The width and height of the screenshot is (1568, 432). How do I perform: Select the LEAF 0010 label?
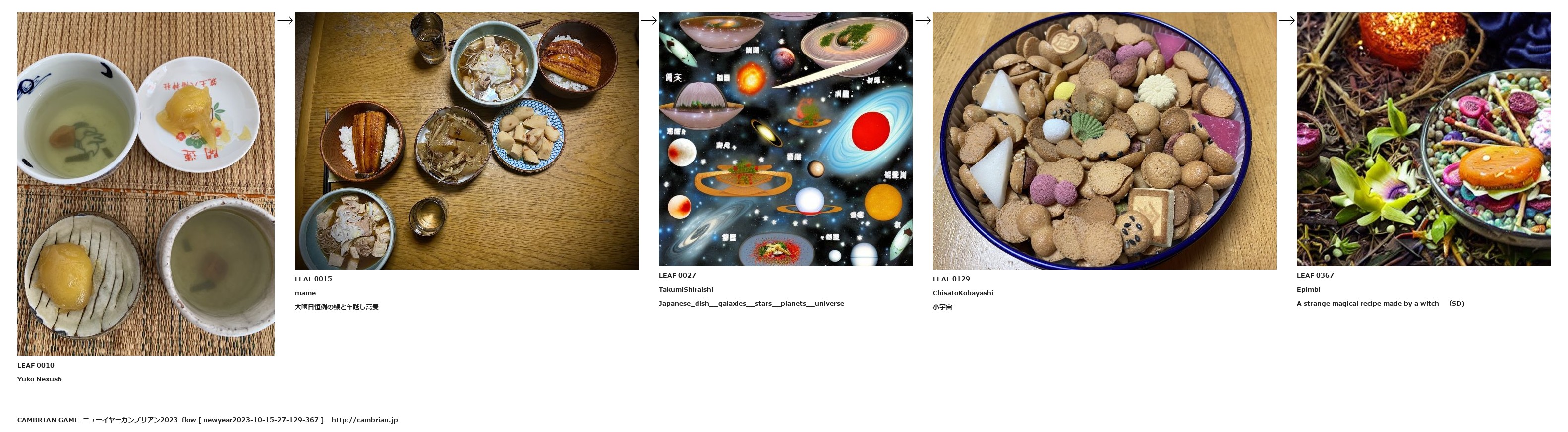coord(36,365)
